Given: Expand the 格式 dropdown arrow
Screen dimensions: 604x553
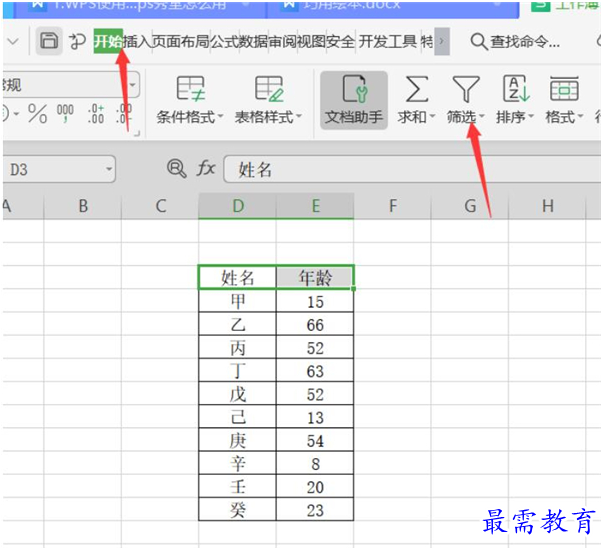Looking at the screenshot, I should pyautogui.click(x=580, y=116).
